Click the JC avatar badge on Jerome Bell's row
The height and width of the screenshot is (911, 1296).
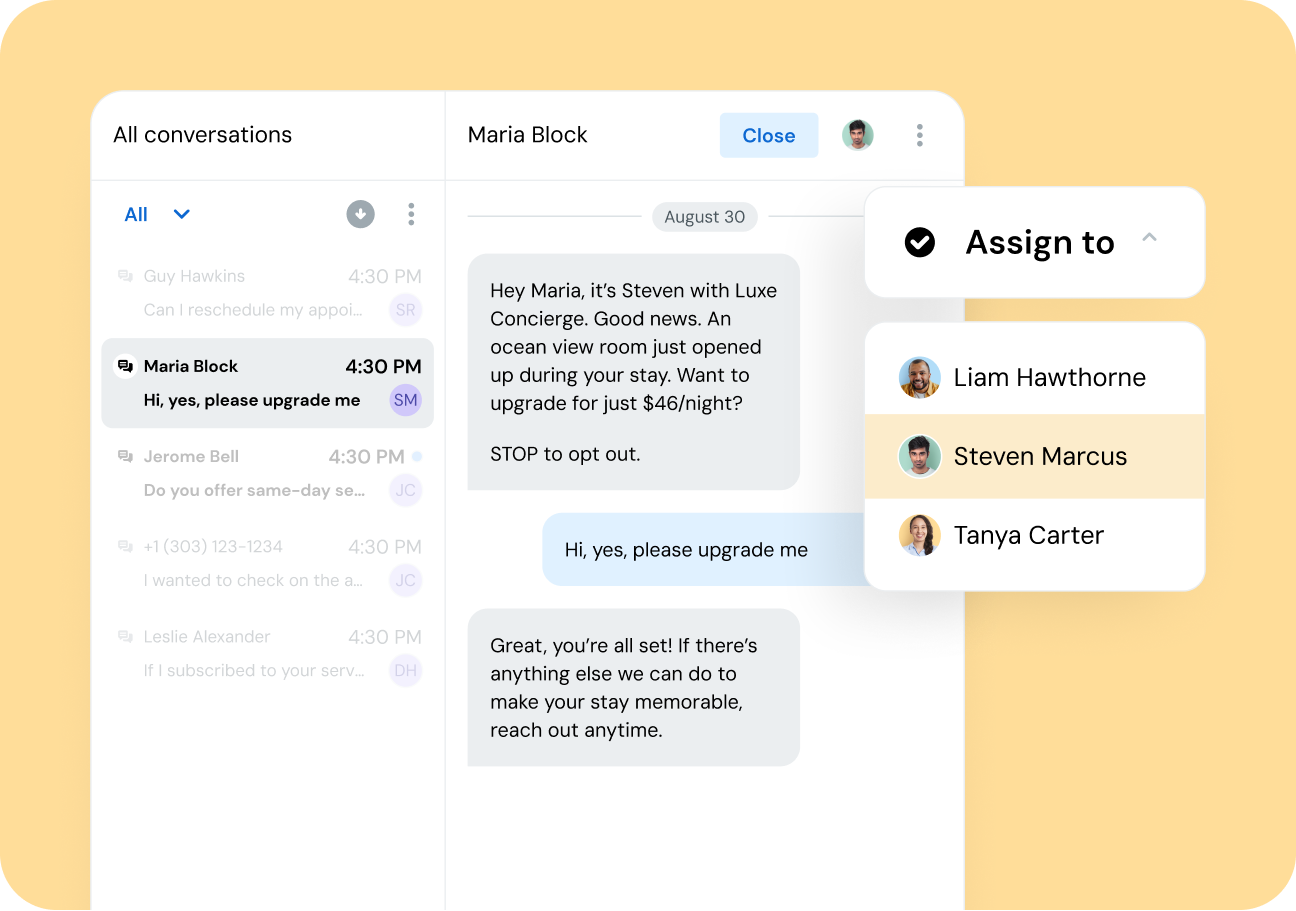pos(405,490)
